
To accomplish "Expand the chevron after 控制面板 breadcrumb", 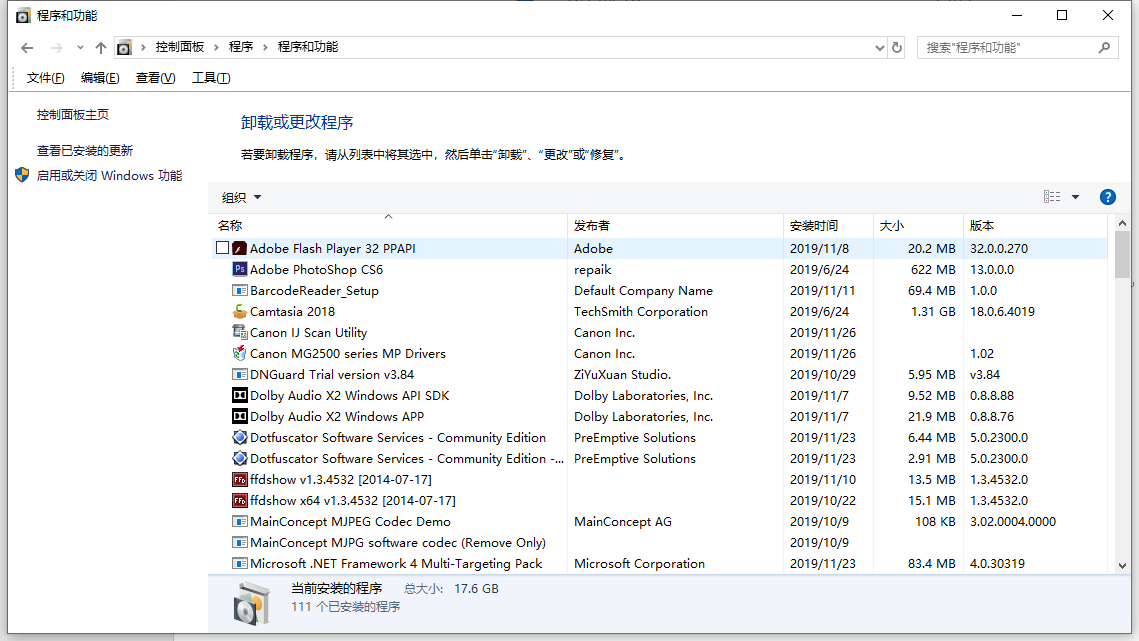I will click(x=216, y=47).
